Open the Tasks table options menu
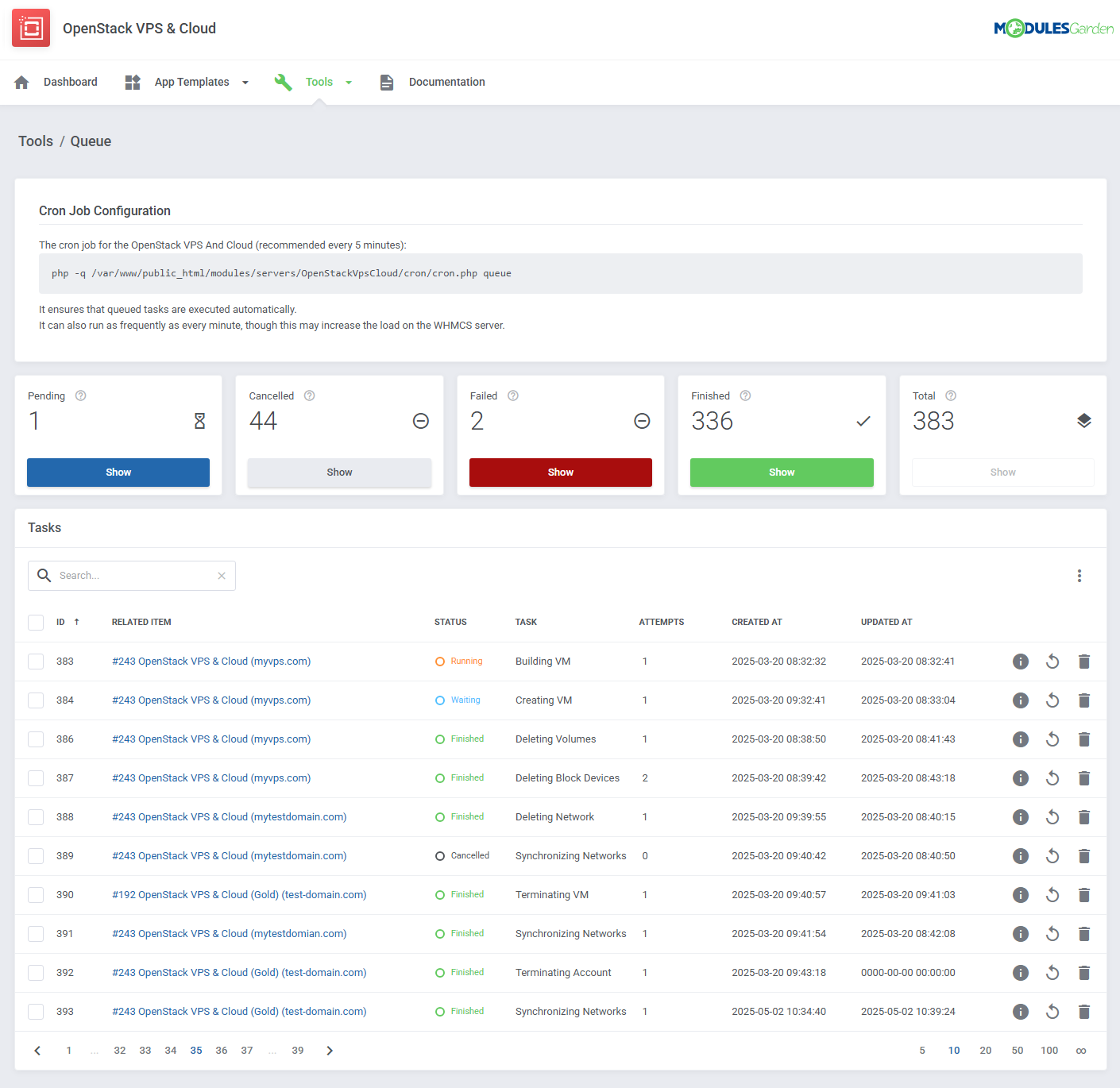1120x1088 pixels. point(1079,575)
